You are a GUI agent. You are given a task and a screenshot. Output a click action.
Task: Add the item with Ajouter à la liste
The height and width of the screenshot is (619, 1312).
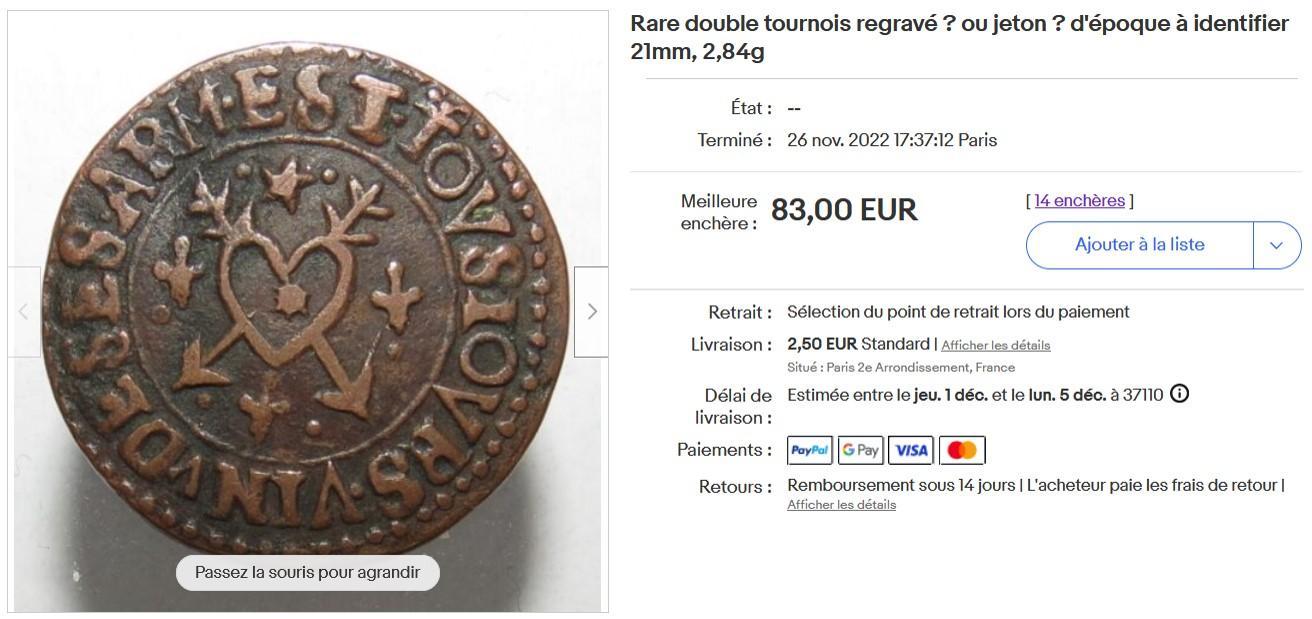point(1139,245)
